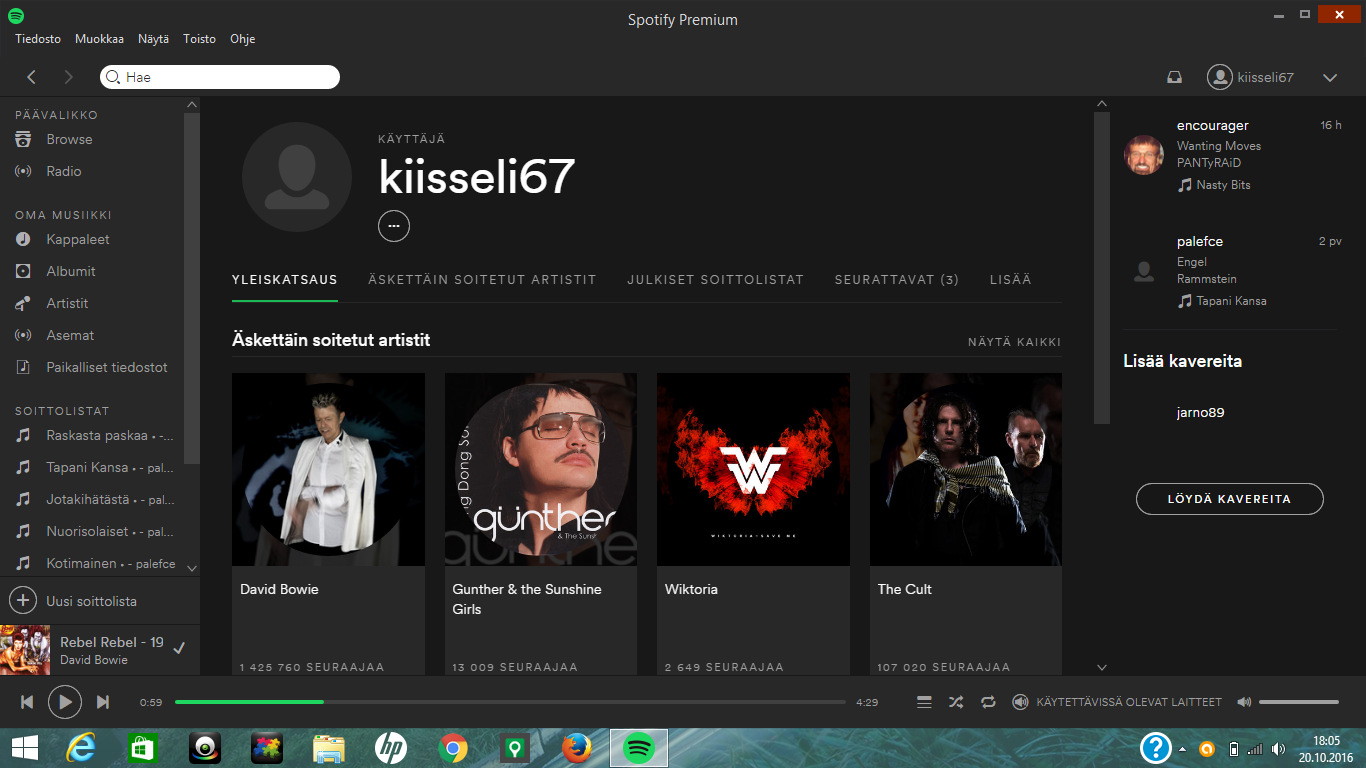1366x768 pixels.
Task: Expand the account dropdown arrow
Action: (1330, 77)
